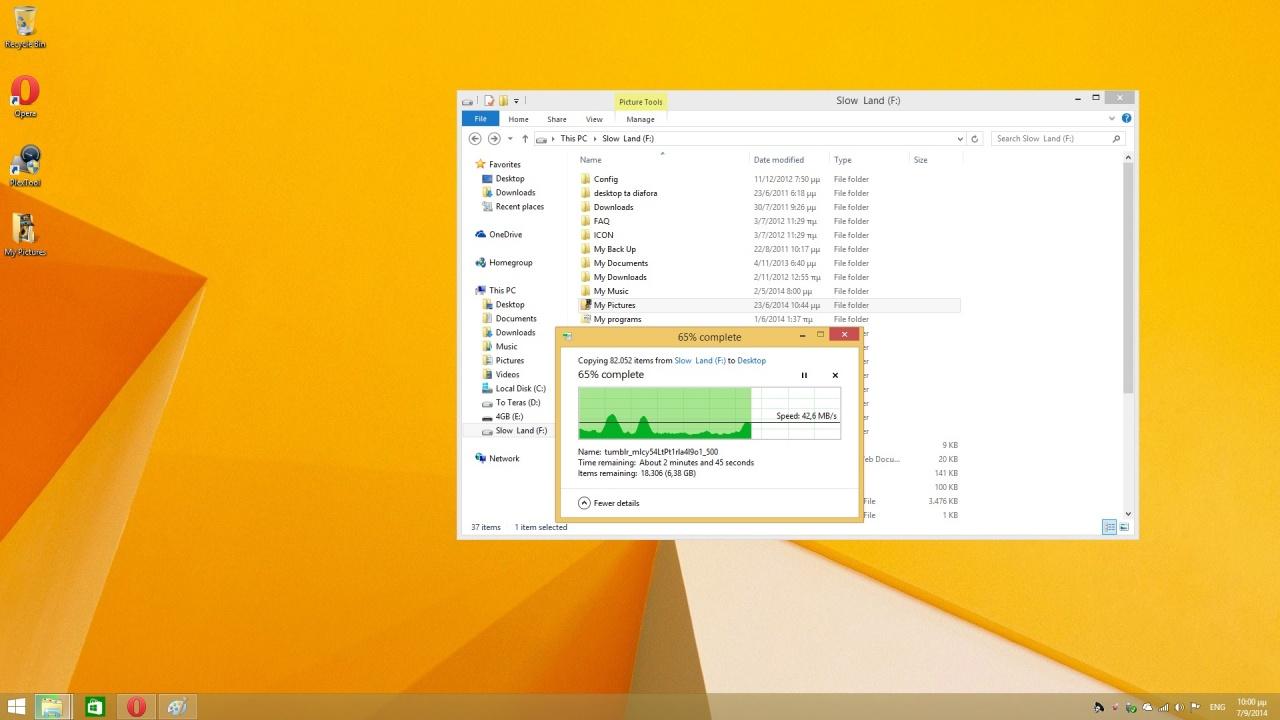Image resolution: width=1280 pixels, height=720 pixels.
Task: Collapse copy dialog with Fewer details
Action: pos(609,503)
